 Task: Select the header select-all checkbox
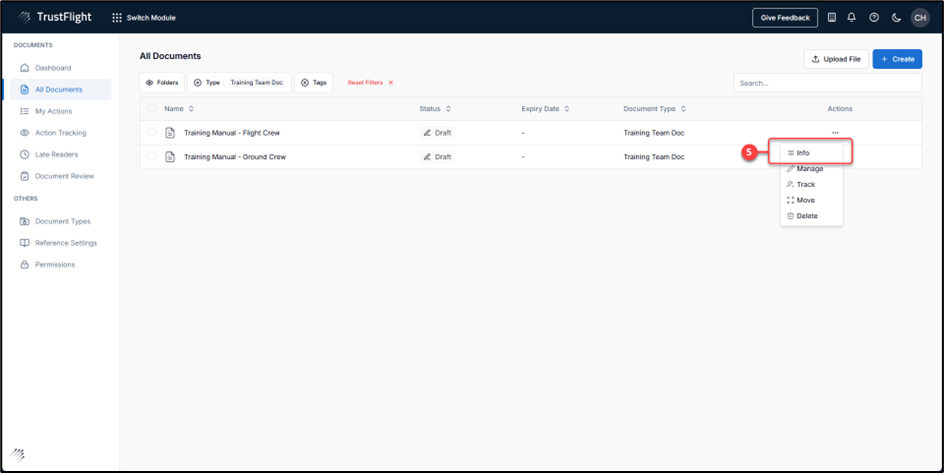pos(152,108)
